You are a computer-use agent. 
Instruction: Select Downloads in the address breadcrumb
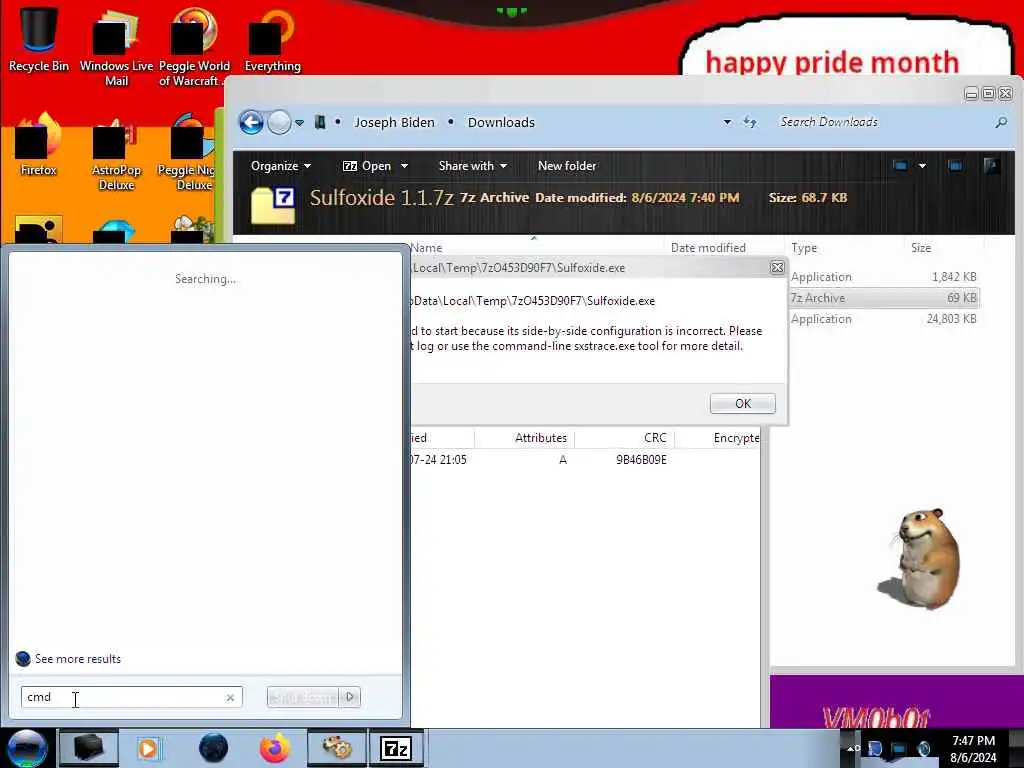coord(501,122)
